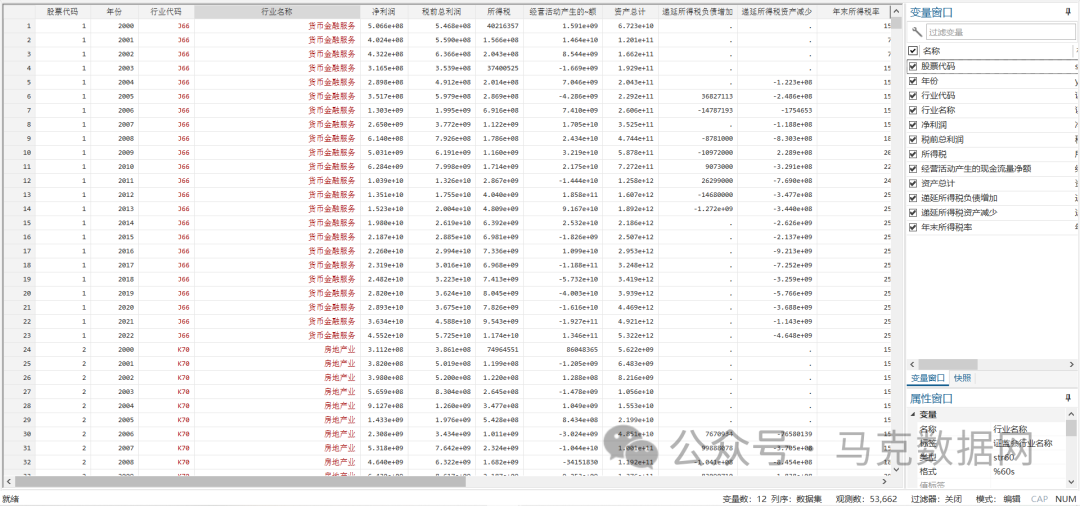1080x506 pixels.
Task: Click the 列序: 数据集 status bar entry
Action: click(798, 498)
